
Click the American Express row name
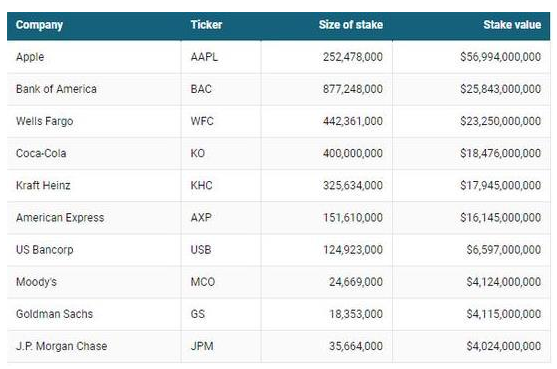(60, 217)
